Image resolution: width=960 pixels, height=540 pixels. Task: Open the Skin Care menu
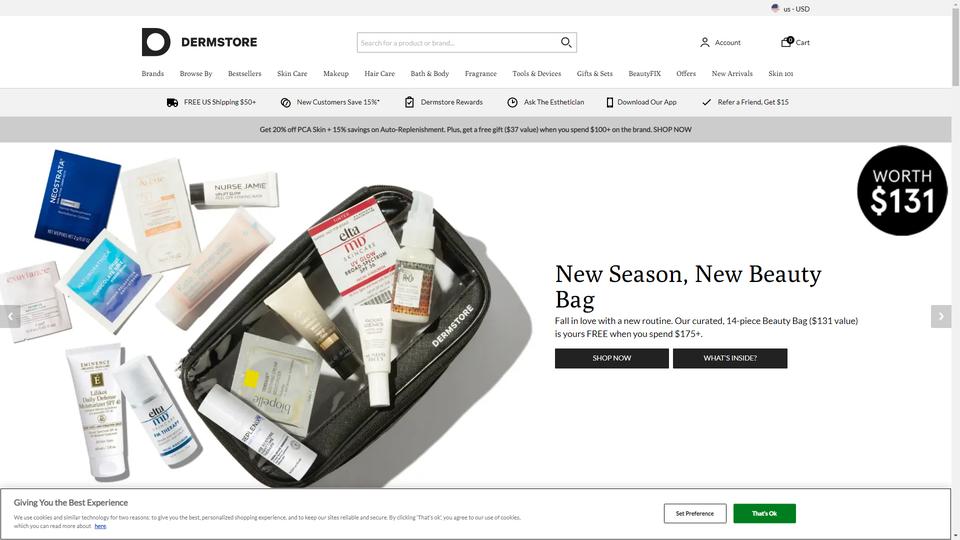point(292,73)
